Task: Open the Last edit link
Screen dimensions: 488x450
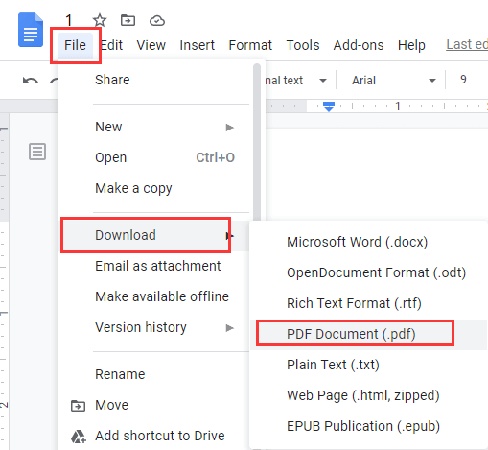Action: (467, 44)
